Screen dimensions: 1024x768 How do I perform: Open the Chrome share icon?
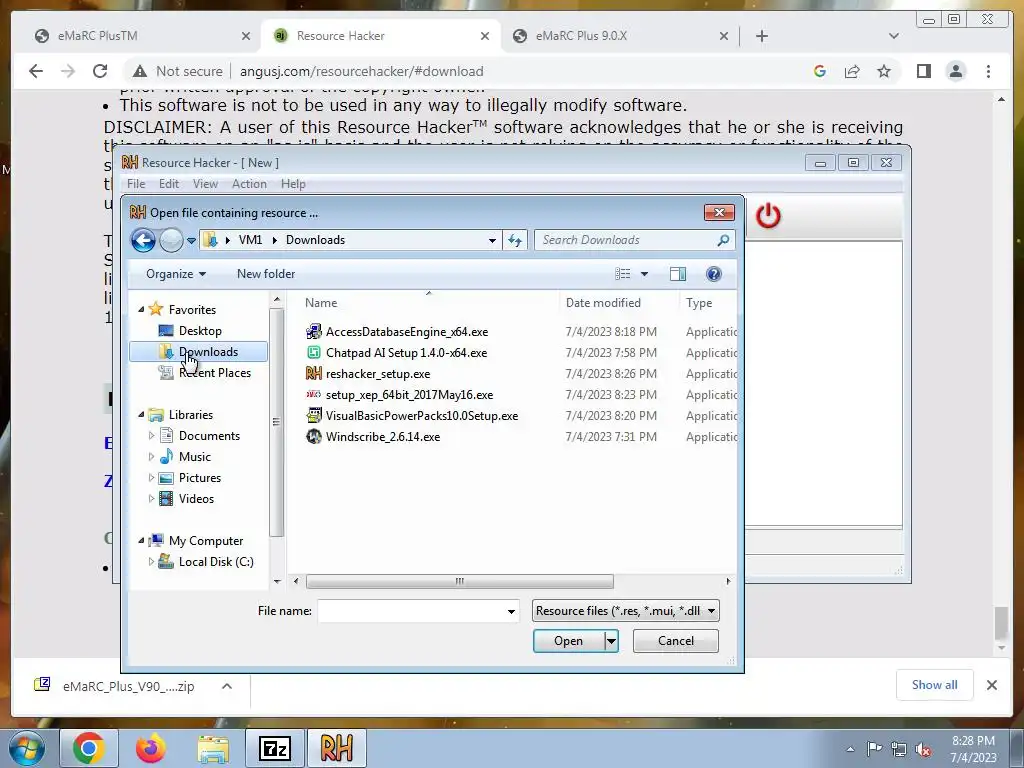[x=852, y=71]
